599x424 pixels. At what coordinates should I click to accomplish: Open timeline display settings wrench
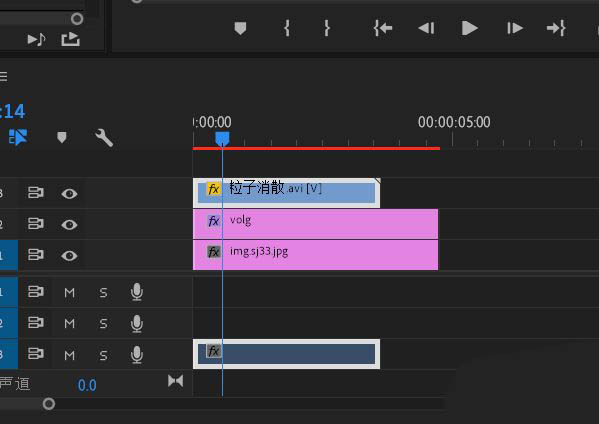[104, 138]
